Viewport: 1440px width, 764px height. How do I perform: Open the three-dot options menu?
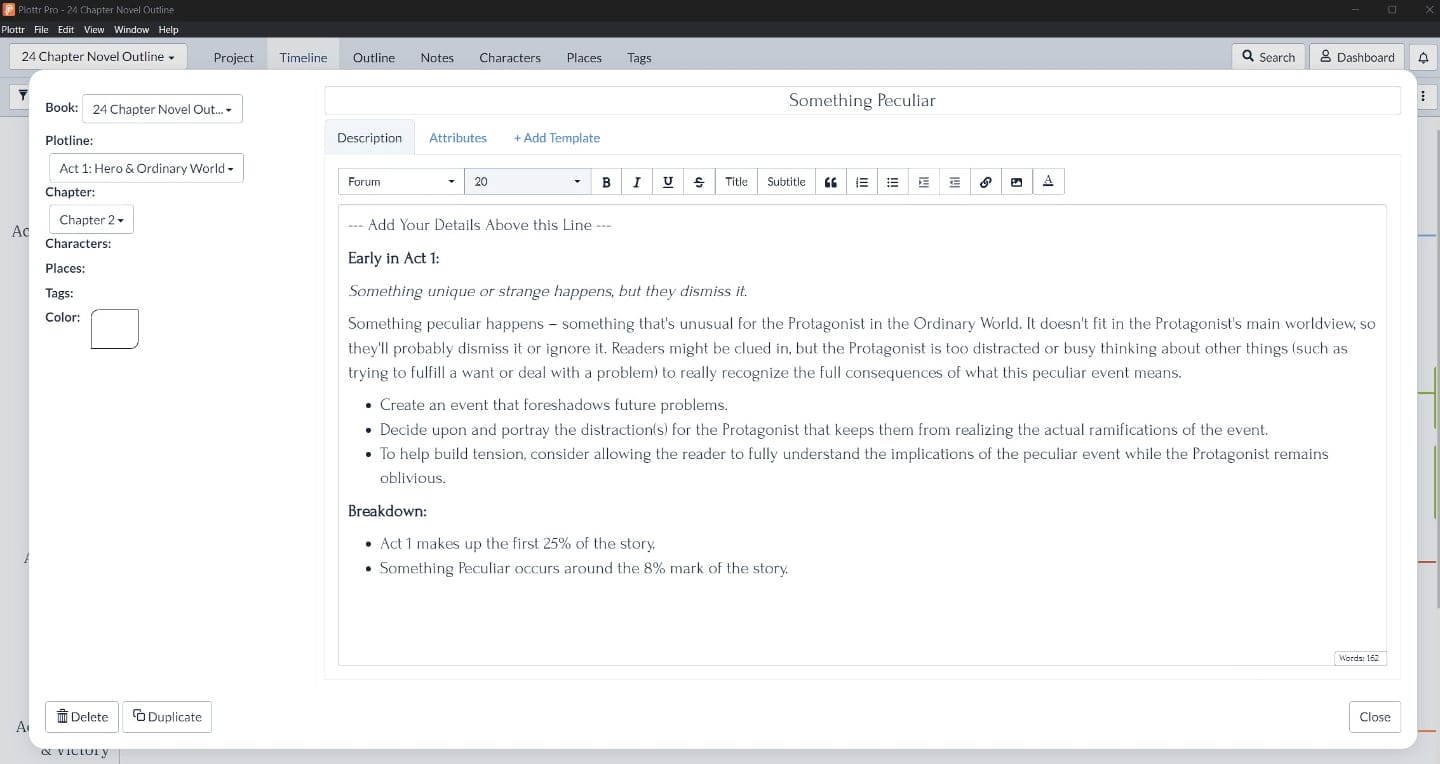[1423, 94]
